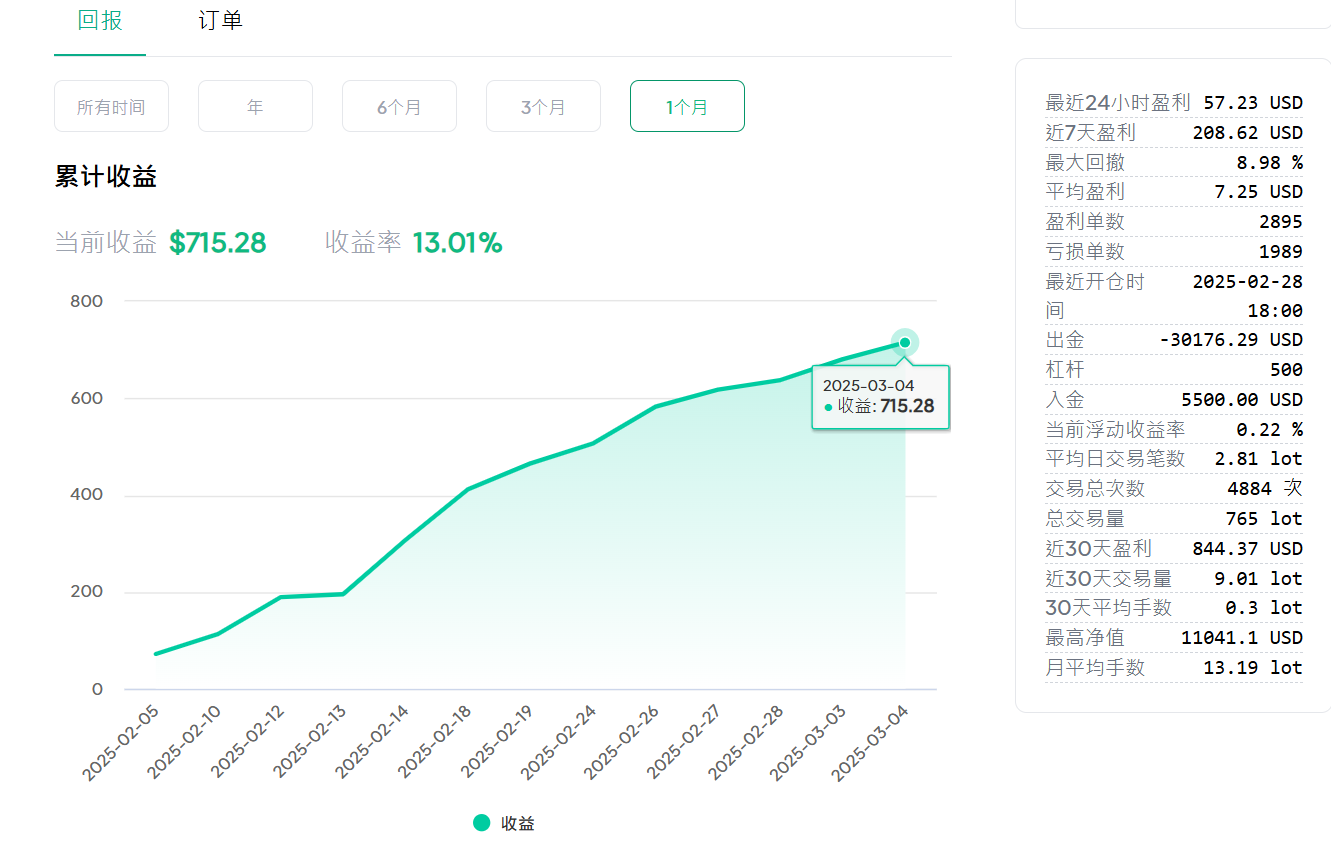This screenshot has height=859, width=1331.
Task: Toggle the 收益 legend dot
Action: pos(482,823)
